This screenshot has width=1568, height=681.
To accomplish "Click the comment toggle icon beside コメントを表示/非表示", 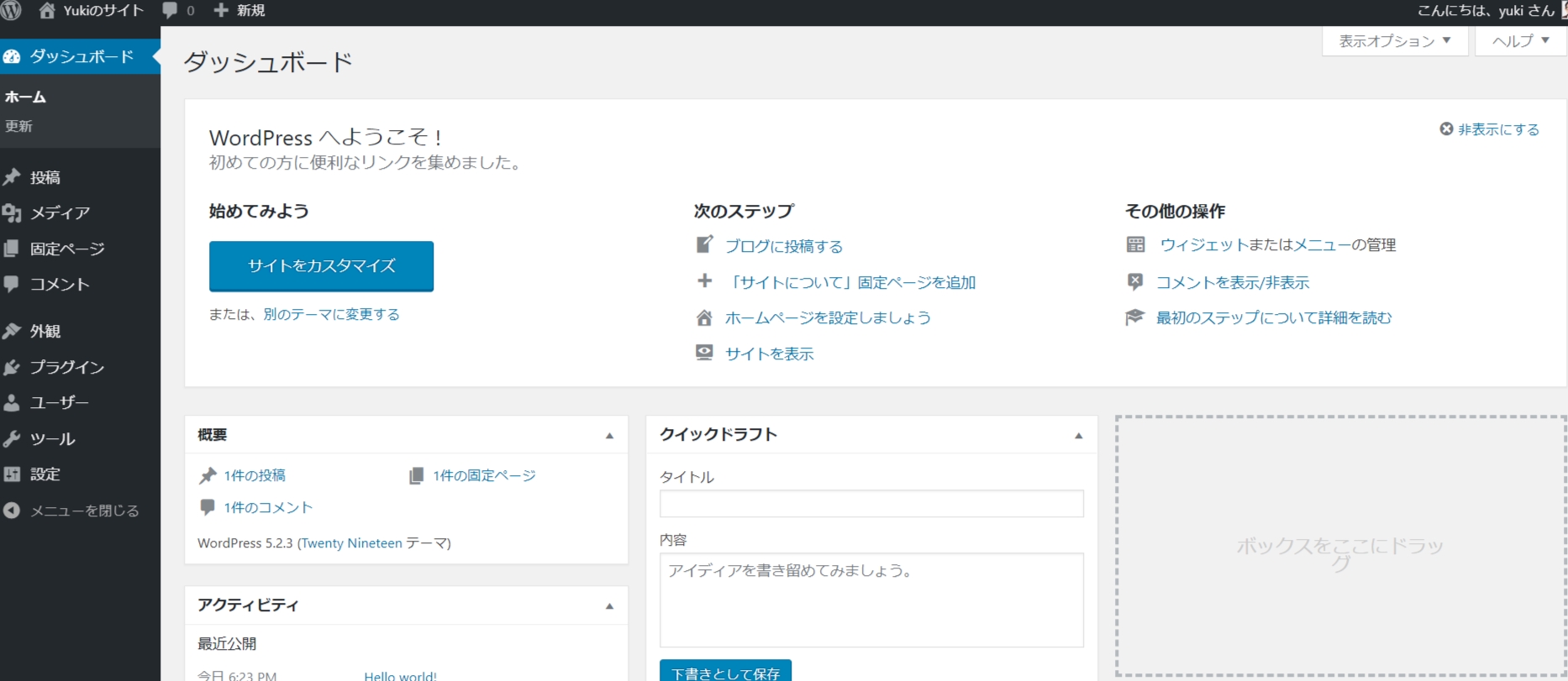I will 1135,282.
